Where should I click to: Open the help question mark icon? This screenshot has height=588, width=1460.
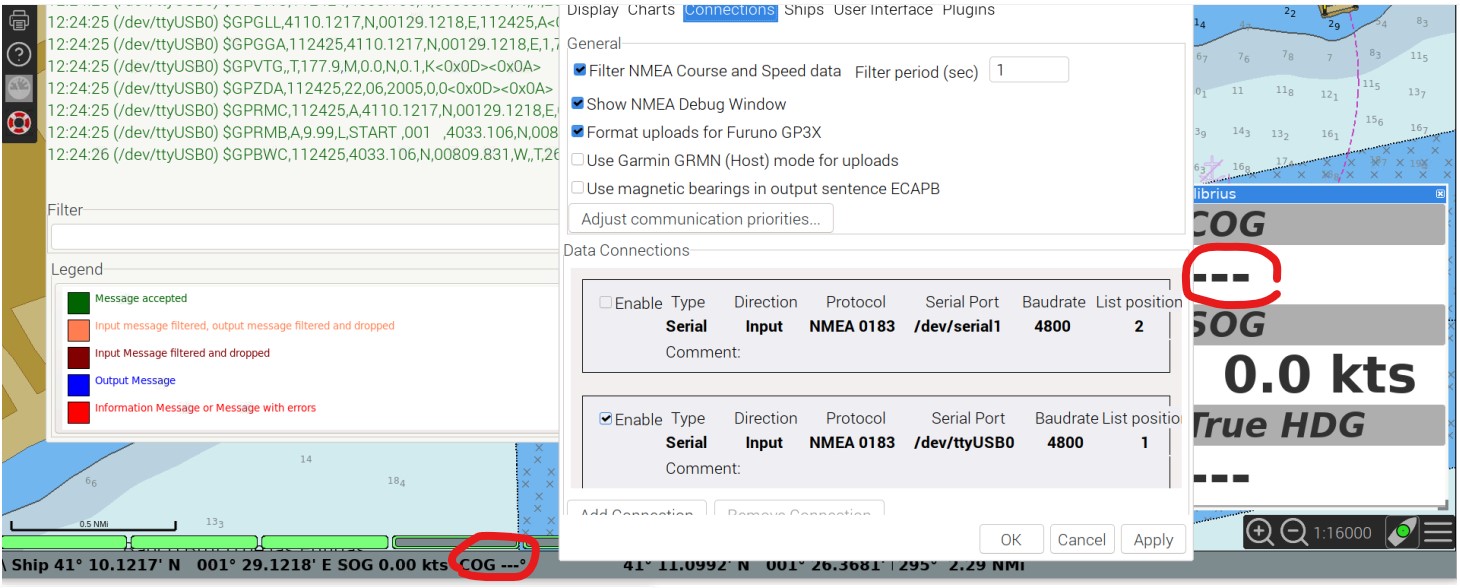coord(18,54)
